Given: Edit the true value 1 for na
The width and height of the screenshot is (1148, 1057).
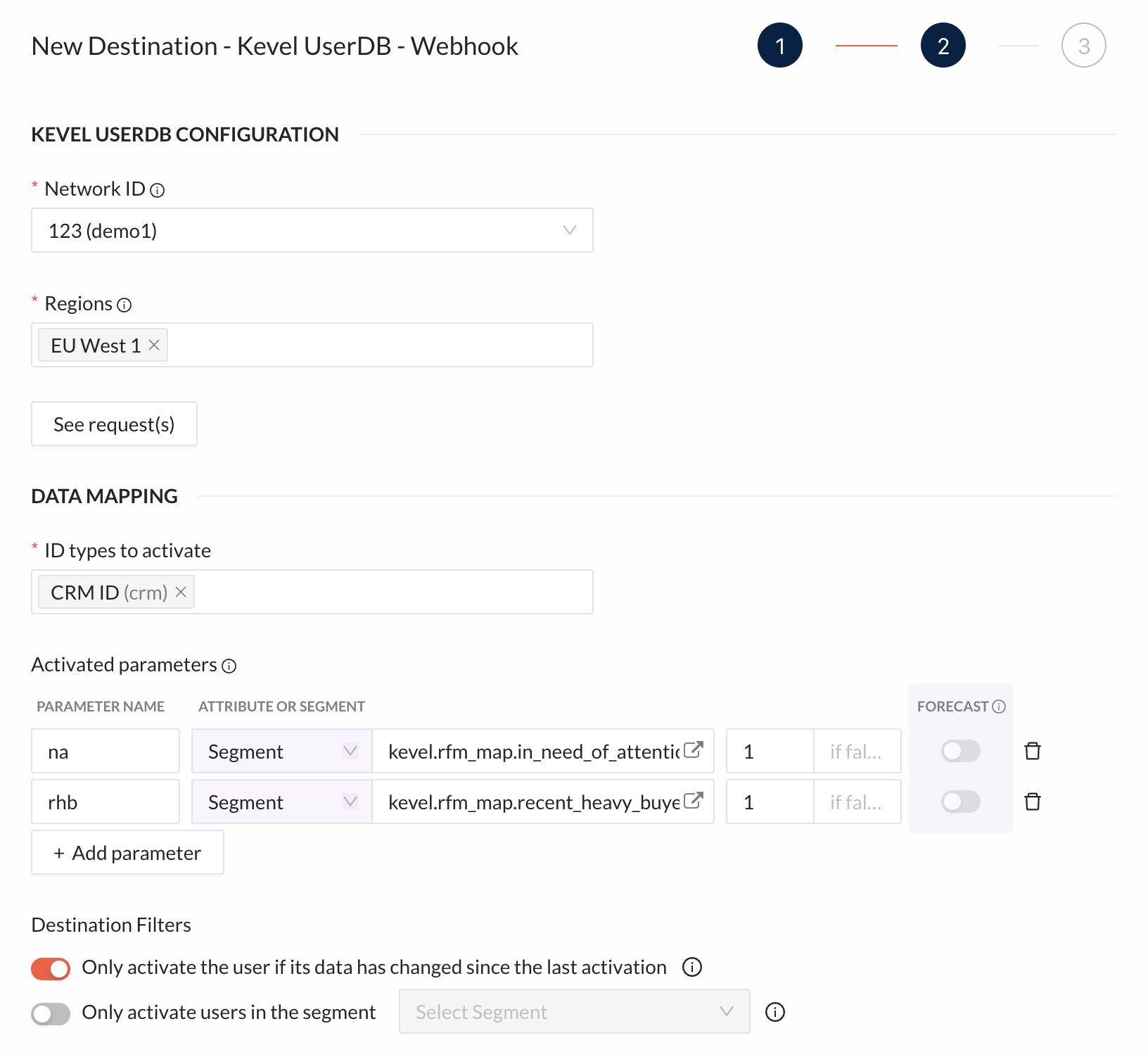Looking at the screenshot, I should tap(770, 752).
